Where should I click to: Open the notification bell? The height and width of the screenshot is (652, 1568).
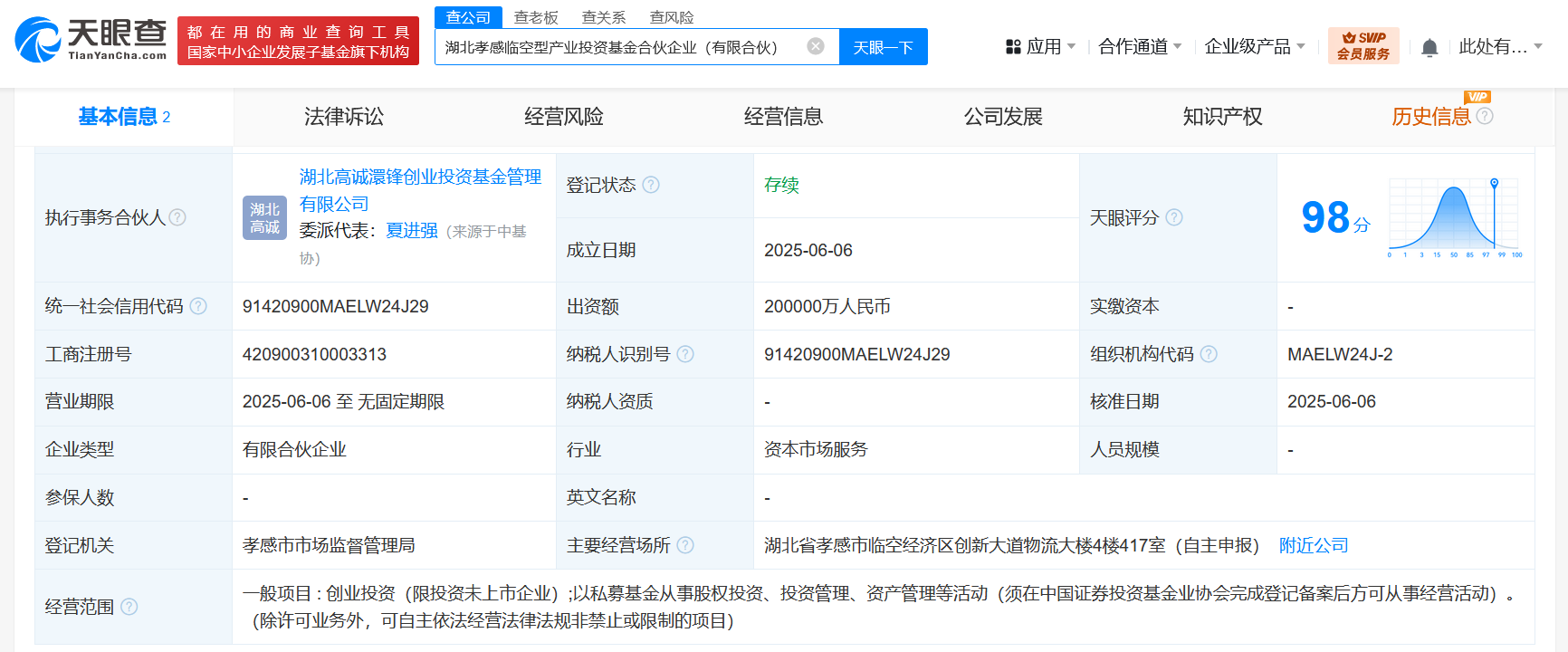(1429, 47)
